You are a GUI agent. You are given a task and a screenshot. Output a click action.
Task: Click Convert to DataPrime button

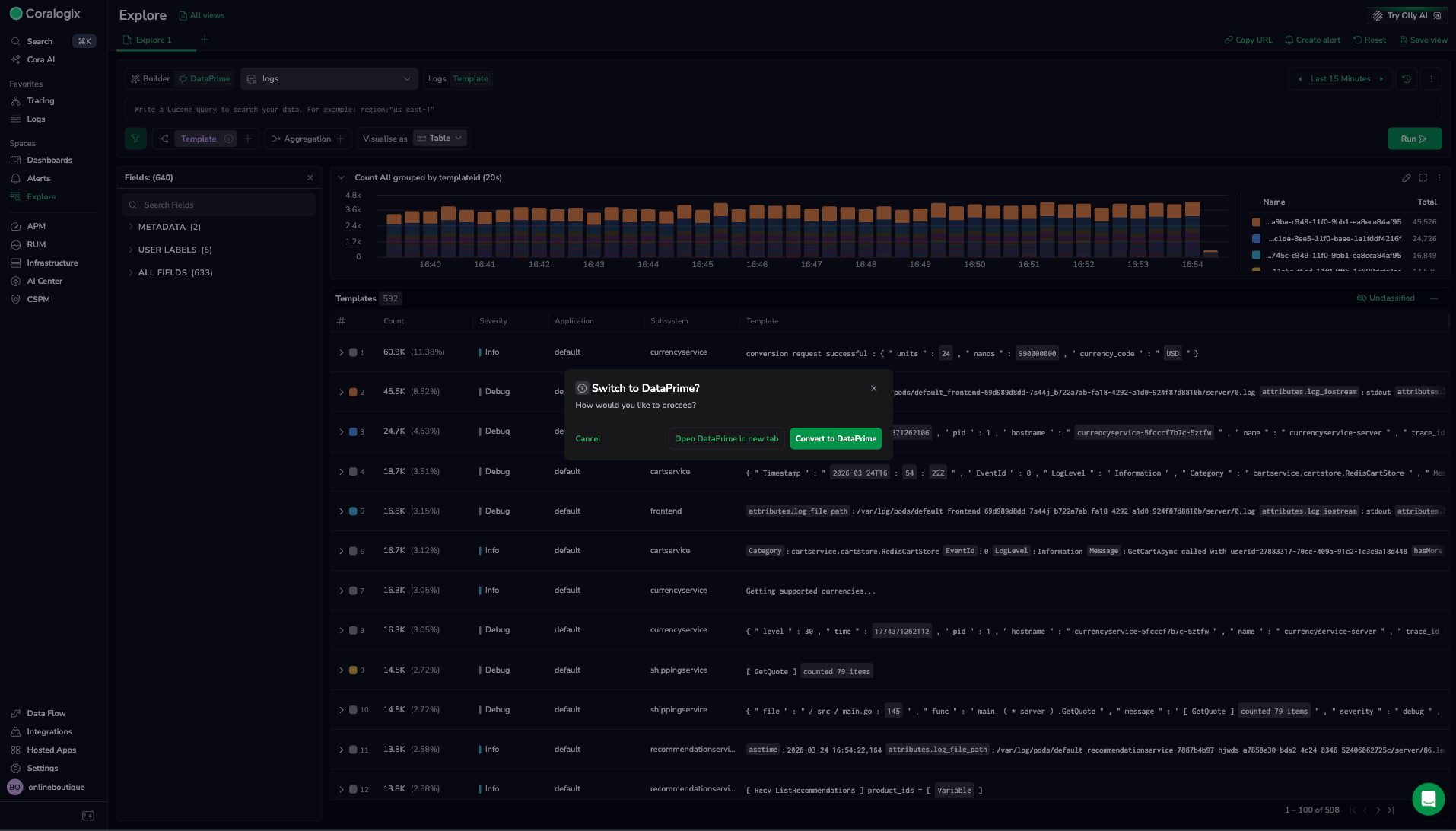pyautogui.click(x=835, y=438)
